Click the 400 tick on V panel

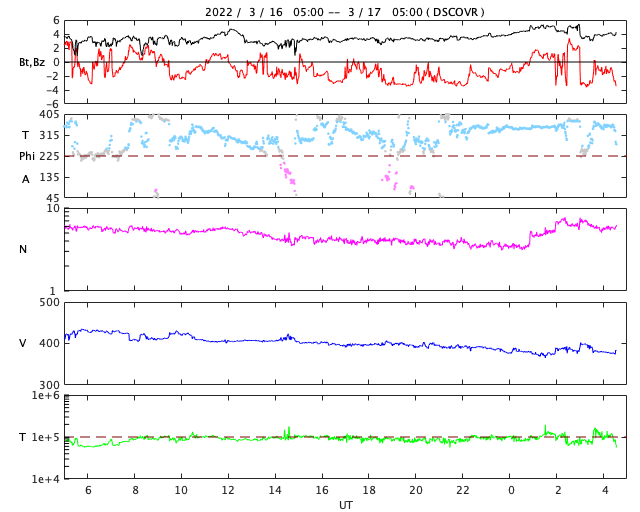coord(49,343)
